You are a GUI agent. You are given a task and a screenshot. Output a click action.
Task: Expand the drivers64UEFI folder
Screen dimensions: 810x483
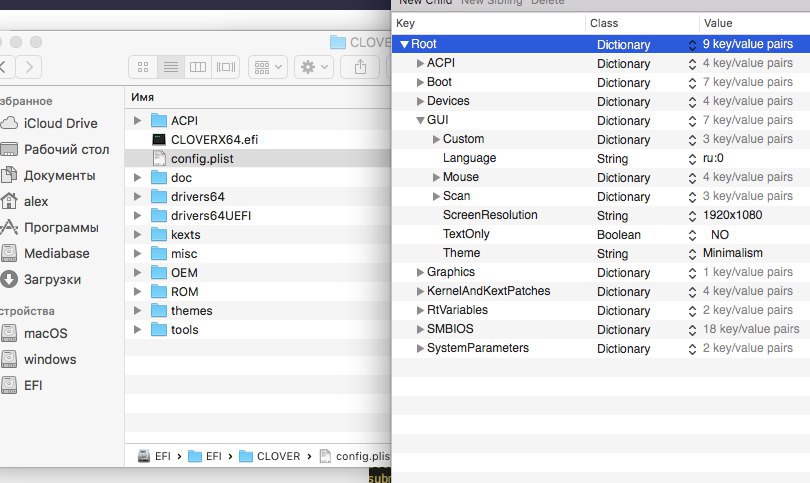(x=137, y=215)
